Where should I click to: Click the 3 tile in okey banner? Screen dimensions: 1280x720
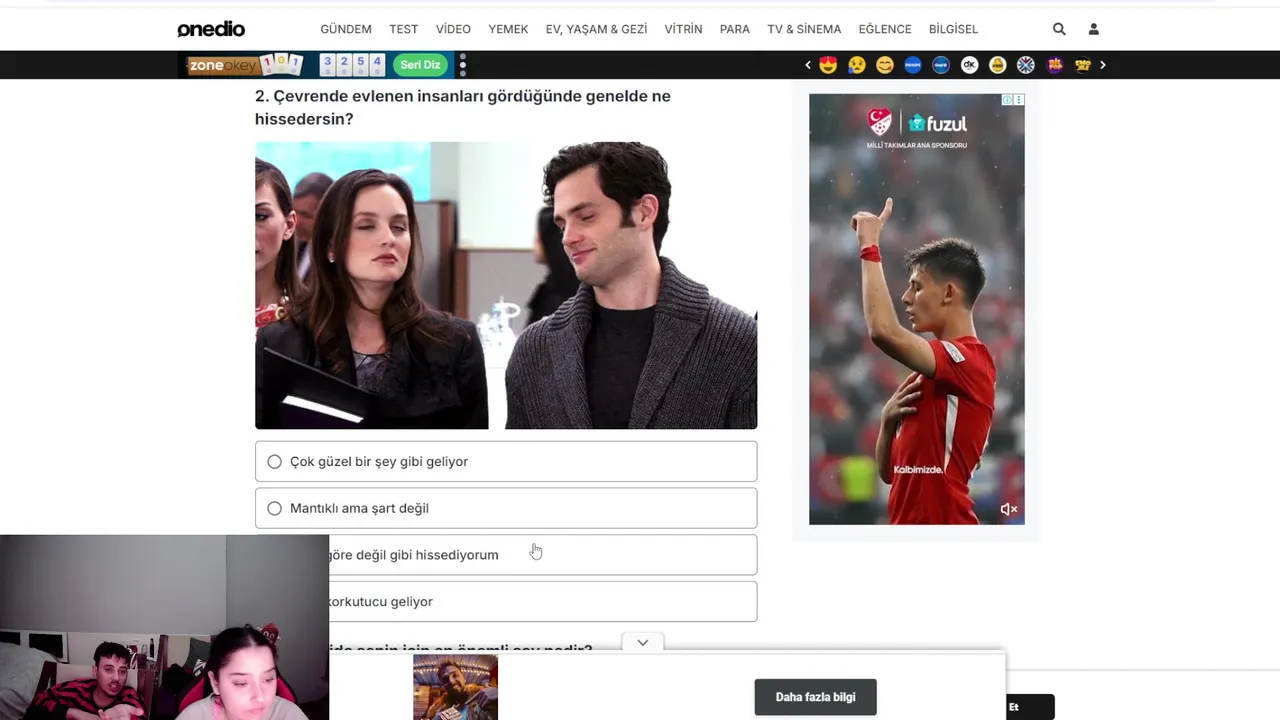(327, 64)
